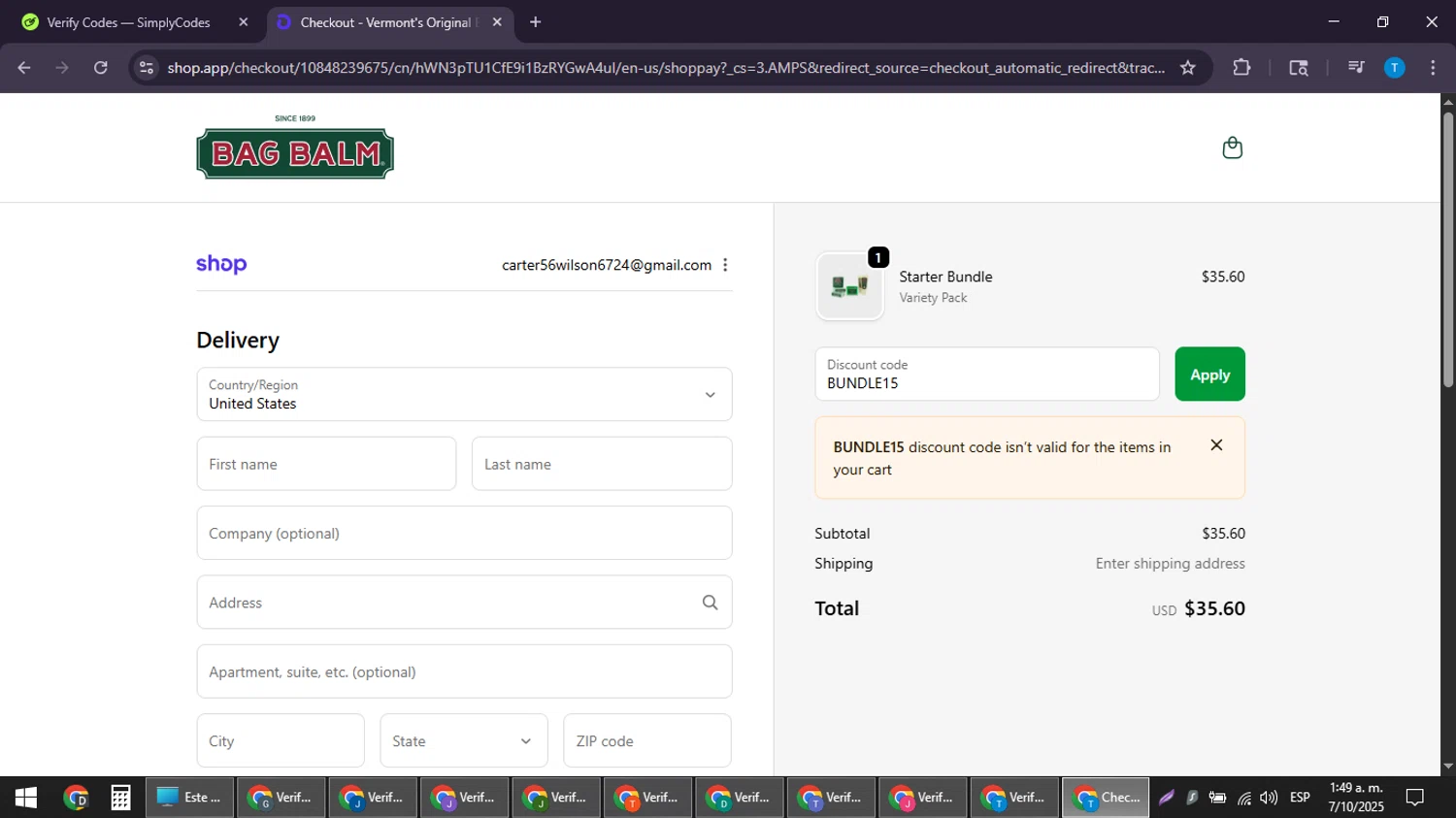This screenshot has height=818, width=1456.
Task: Click the Shop Pay logo
Action: pos(221,264)
